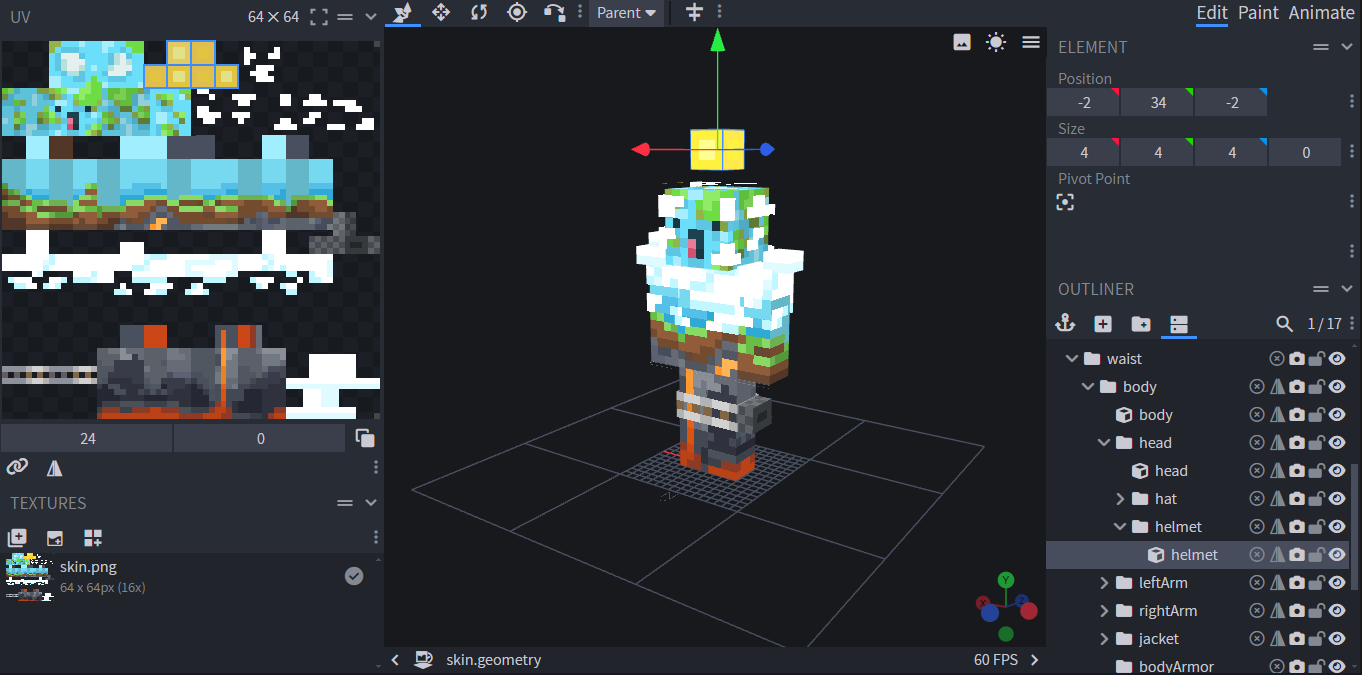Viewport: 1362px width, 675px height.
Task: Click the skin.png texture thumbnail
Action: pos(29,576)
